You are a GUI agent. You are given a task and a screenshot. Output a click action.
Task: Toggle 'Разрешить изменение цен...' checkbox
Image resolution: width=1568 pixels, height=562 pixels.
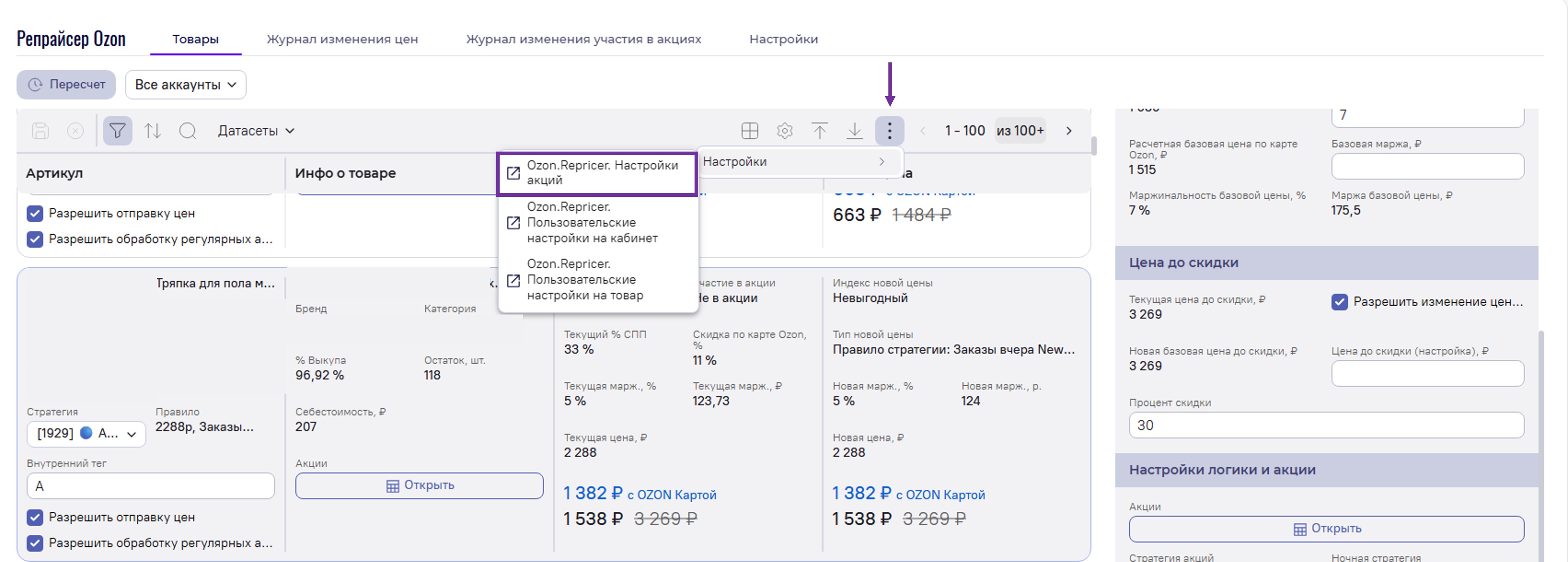(1339, 301)
